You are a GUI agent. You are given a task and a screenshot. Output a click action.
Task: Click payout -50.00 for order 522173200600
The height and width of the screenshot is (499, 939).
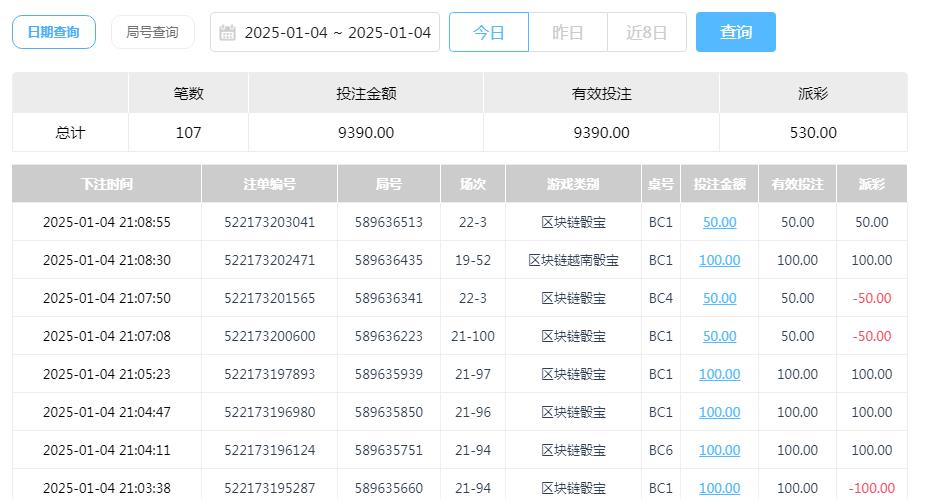point(871,336)
